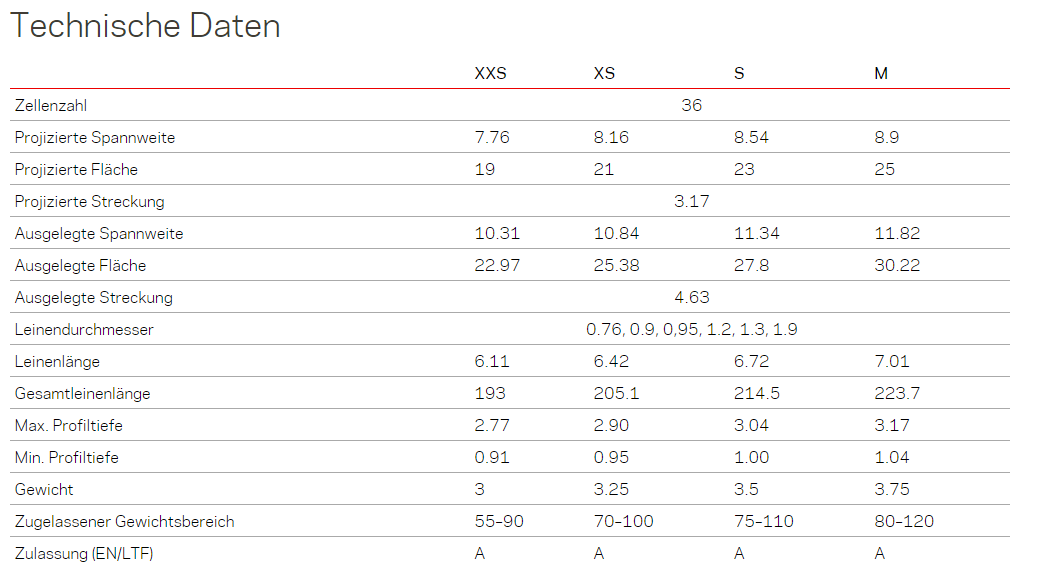This screenshot has width=1041, height=578.
Task: Select the Ausgelegte Streckung value 4.63
Action: tap(691, 297)
